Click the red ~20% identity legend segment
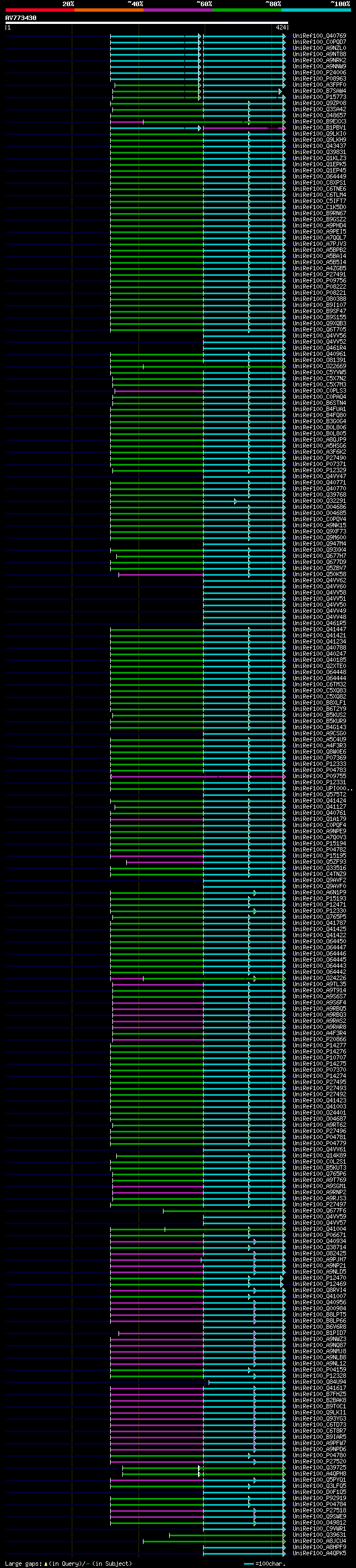 (x=39, y=10)
